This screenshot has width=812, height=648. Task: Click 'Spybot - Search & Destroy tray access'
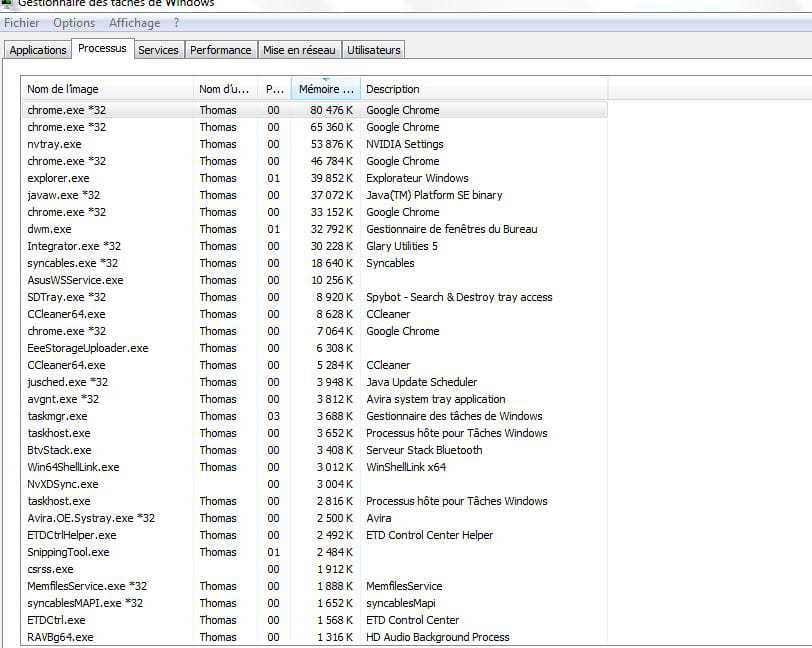click(x=459, y=297)
